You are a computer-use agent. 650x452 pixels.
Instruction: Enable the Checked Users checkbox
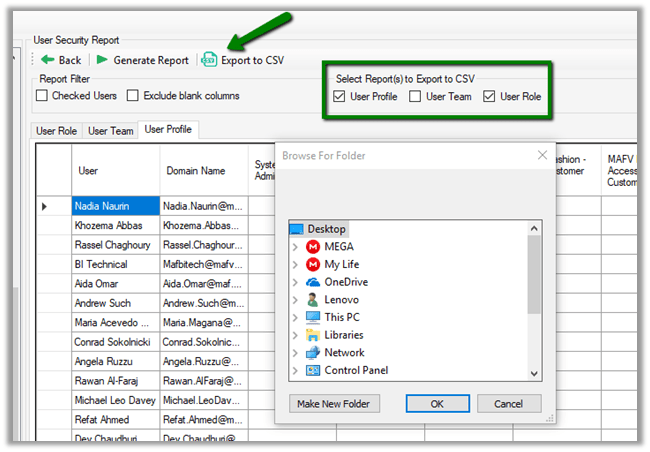[42, 96]
